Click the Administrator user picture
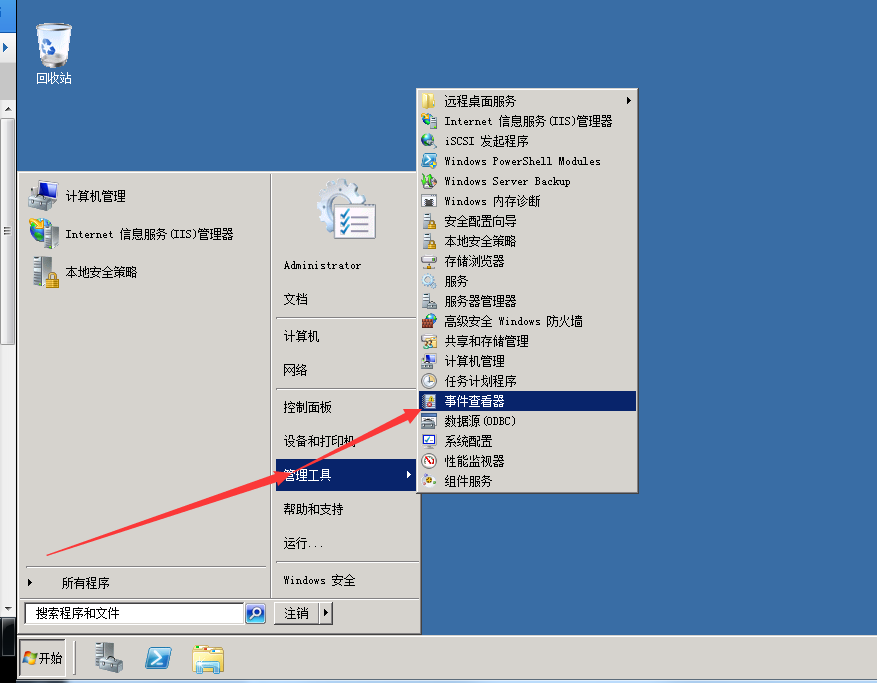 pos(346,209)
